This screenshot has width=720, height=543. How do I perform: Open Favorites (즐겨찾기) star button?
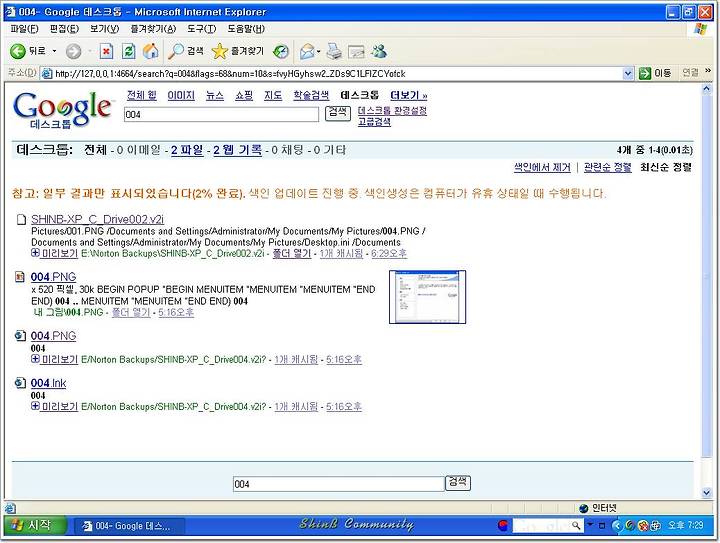[238, 51]
